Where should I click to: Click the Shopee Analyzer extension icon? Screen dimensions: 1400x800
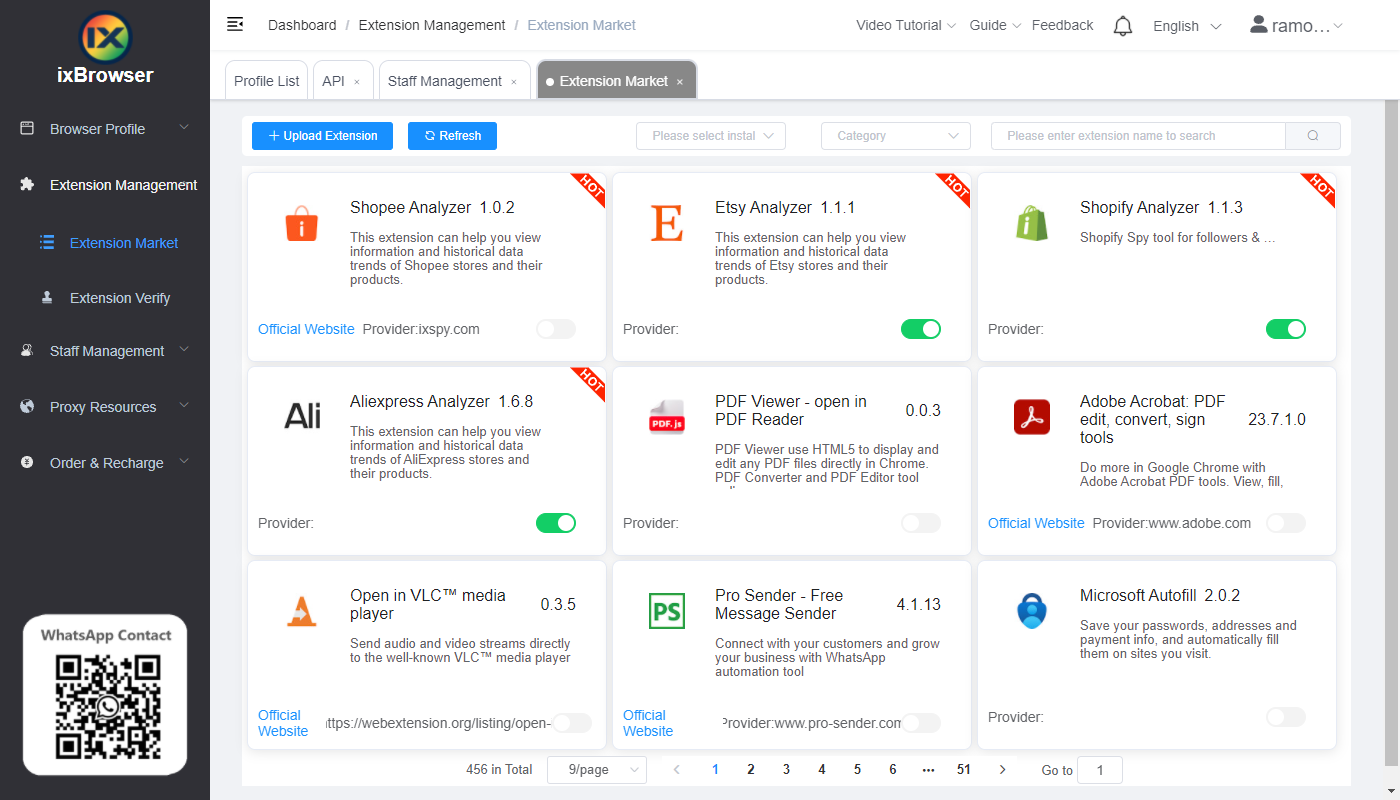coord(301,224)
